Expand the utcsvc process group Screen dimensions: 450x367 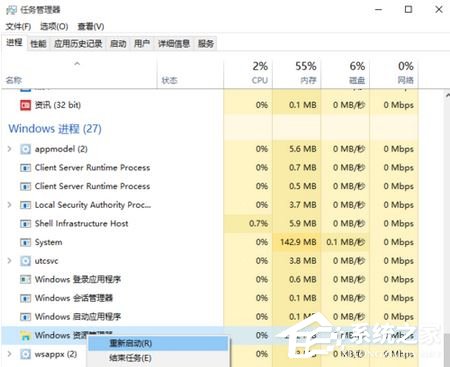(x=10, y=261)
